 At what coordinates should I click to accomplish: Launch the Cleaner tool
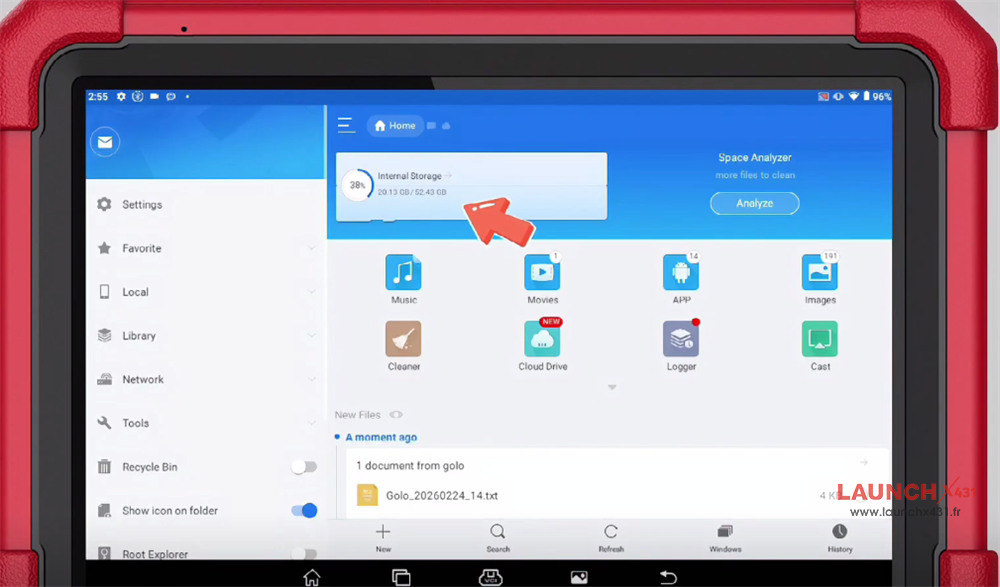[x=403, y=340]
